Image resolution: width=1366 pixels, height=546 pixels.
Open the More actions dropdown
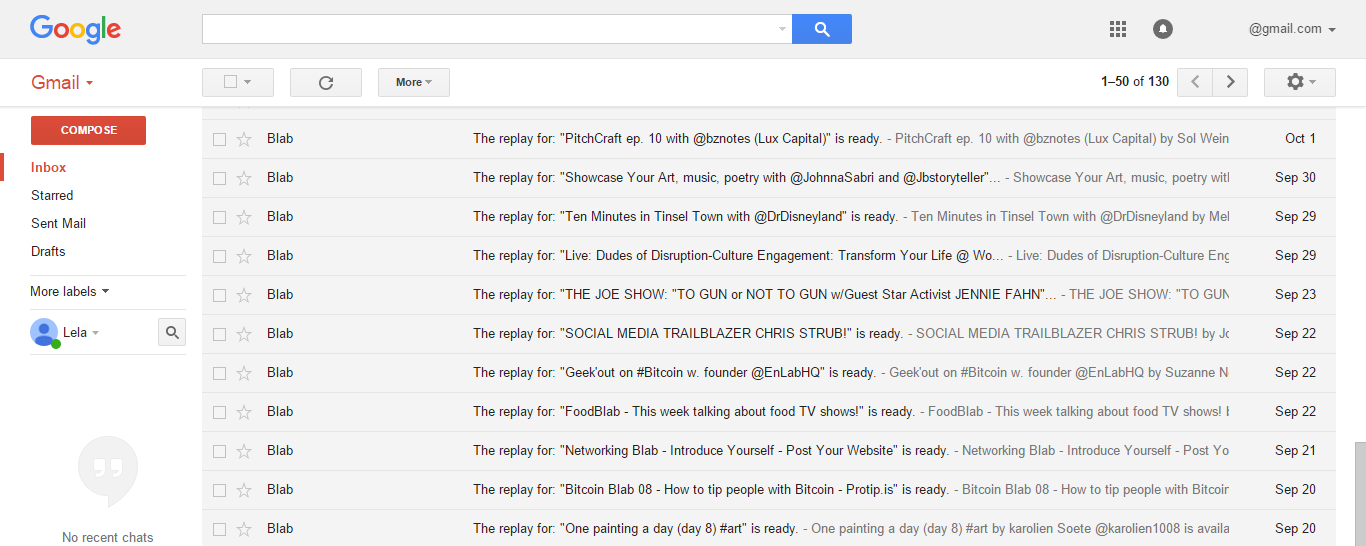point(414,82)
